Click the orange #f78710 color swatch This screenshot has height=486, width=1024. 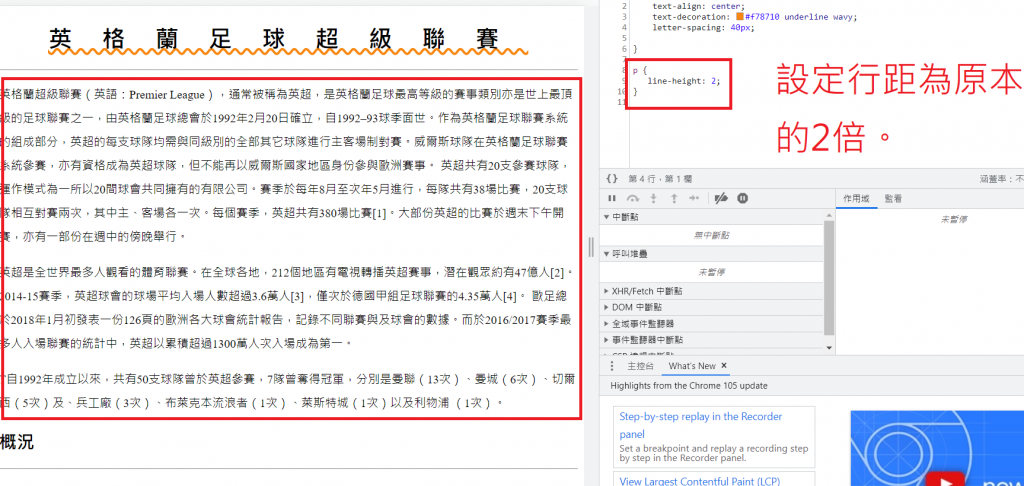[x=740, y=17]
